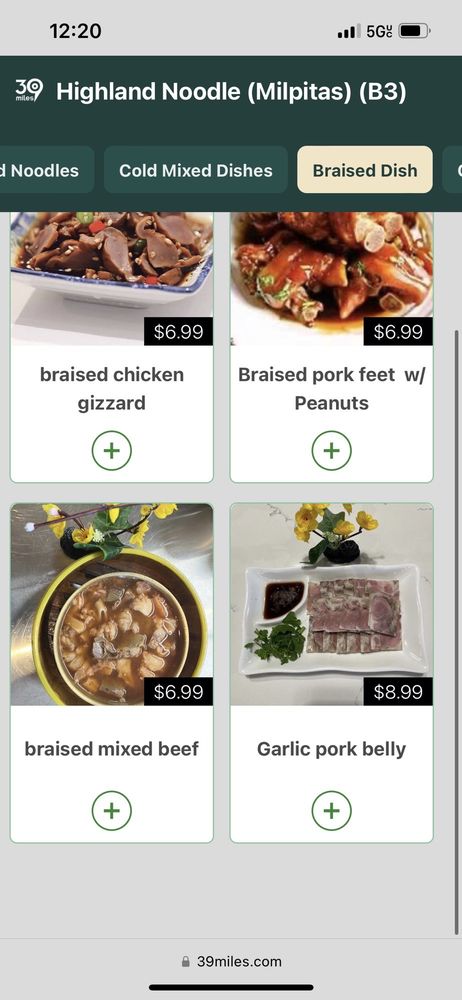Open the braised mixed beef photo
The image size is (462, 1000).
pos(112,604)
